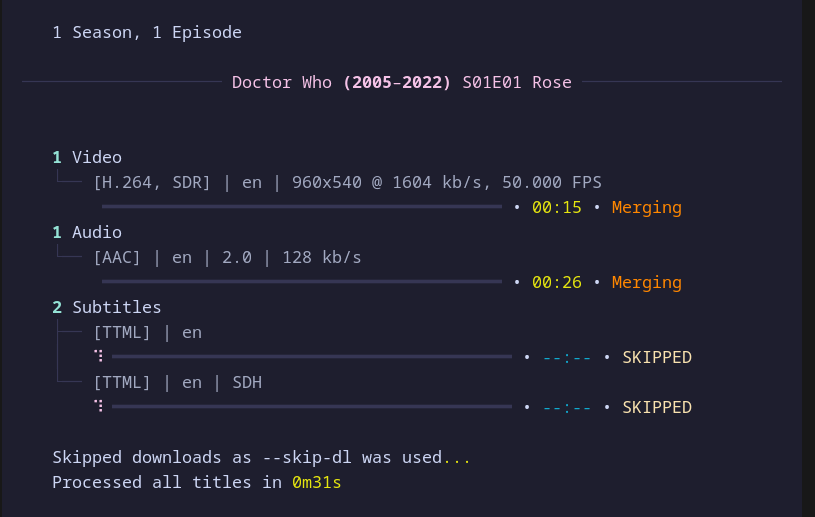The height and width of the screenshot is (517, 815).
Task: Click the spinner icon below the SDH subtitle
Action: pos(99,407)
